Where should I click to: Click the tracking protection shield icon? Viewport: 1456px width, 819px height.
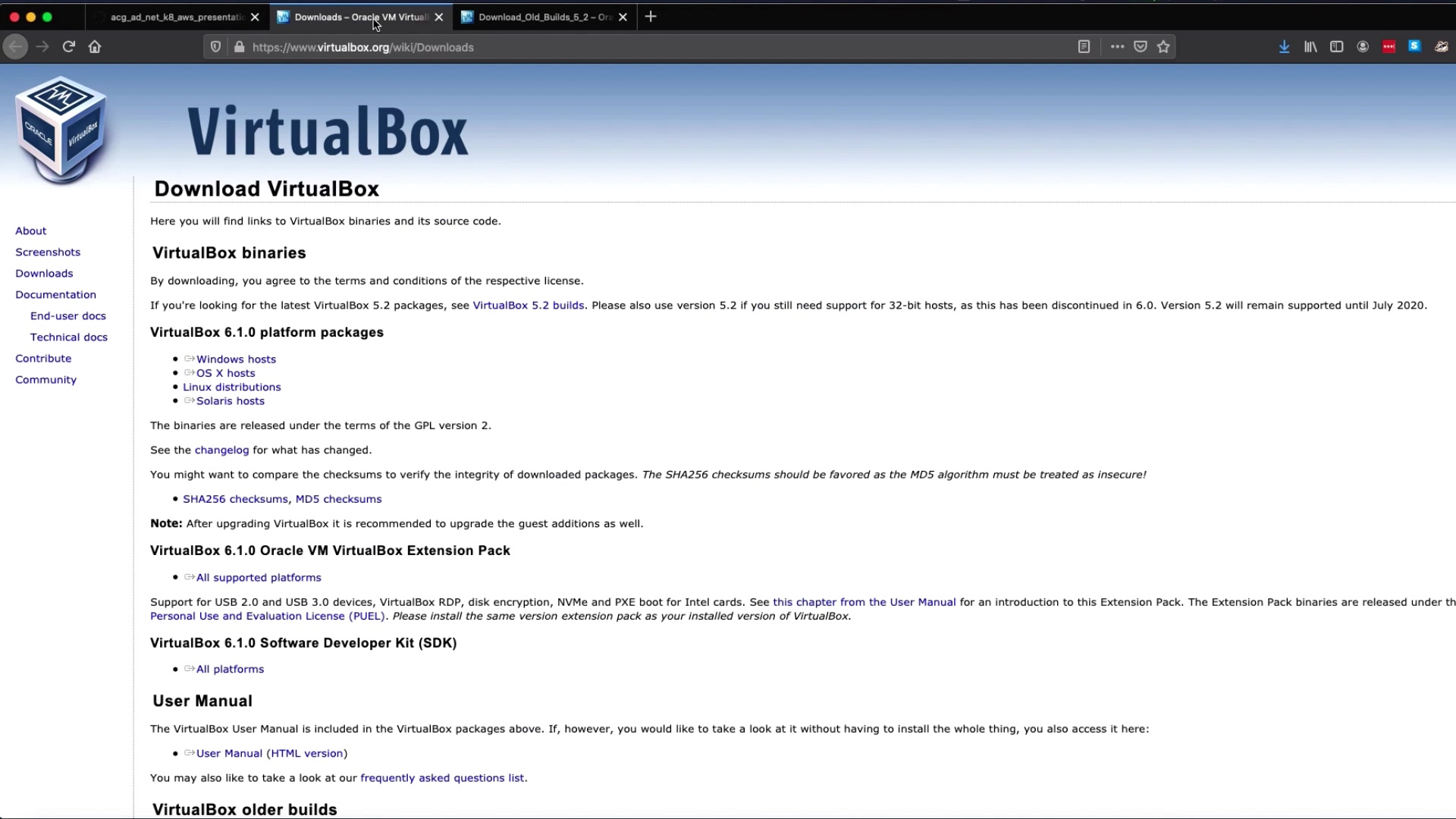[215, 47]
